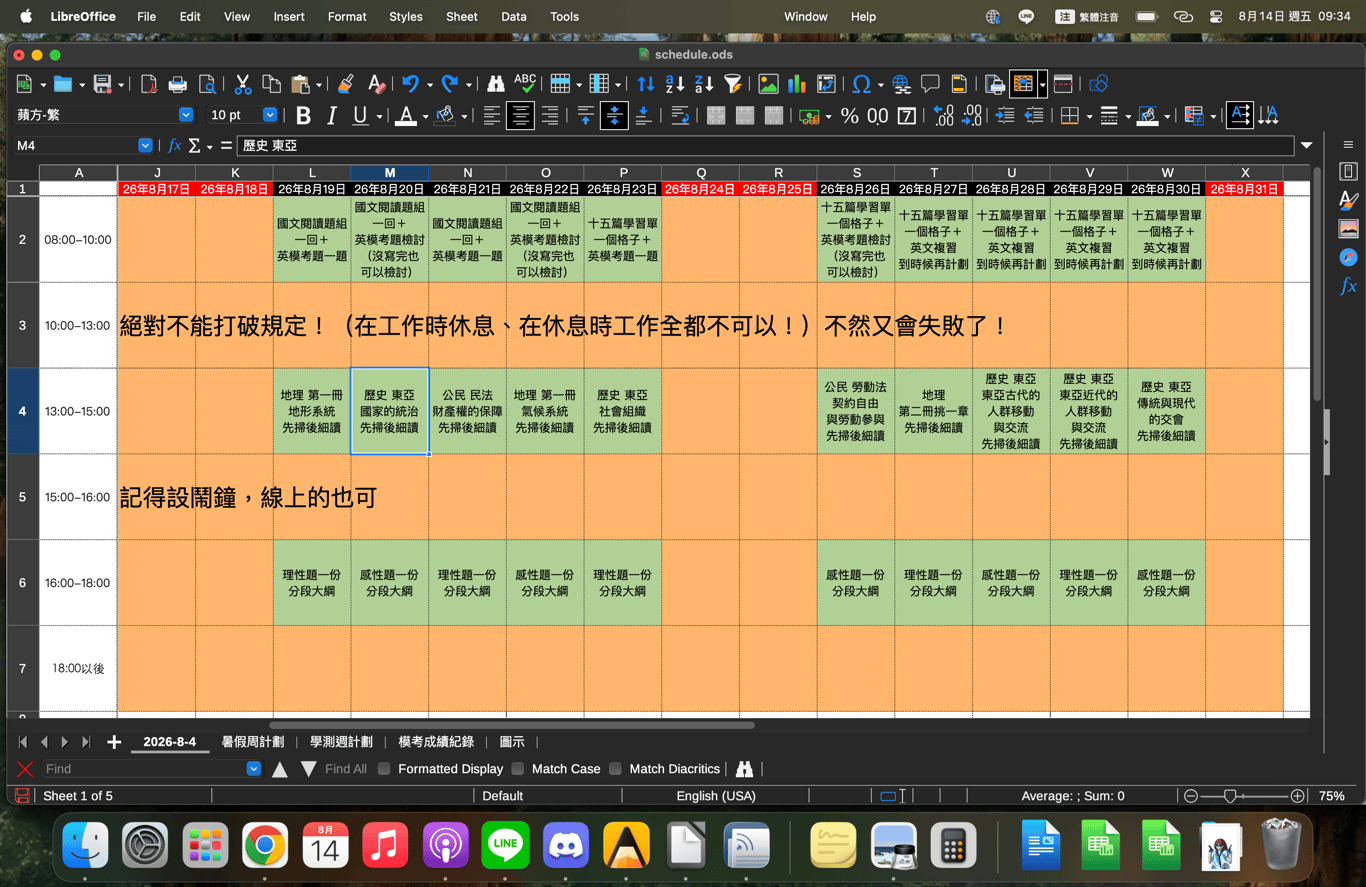
Task: Open the Function Wizard fx icon
Action: 174,145
